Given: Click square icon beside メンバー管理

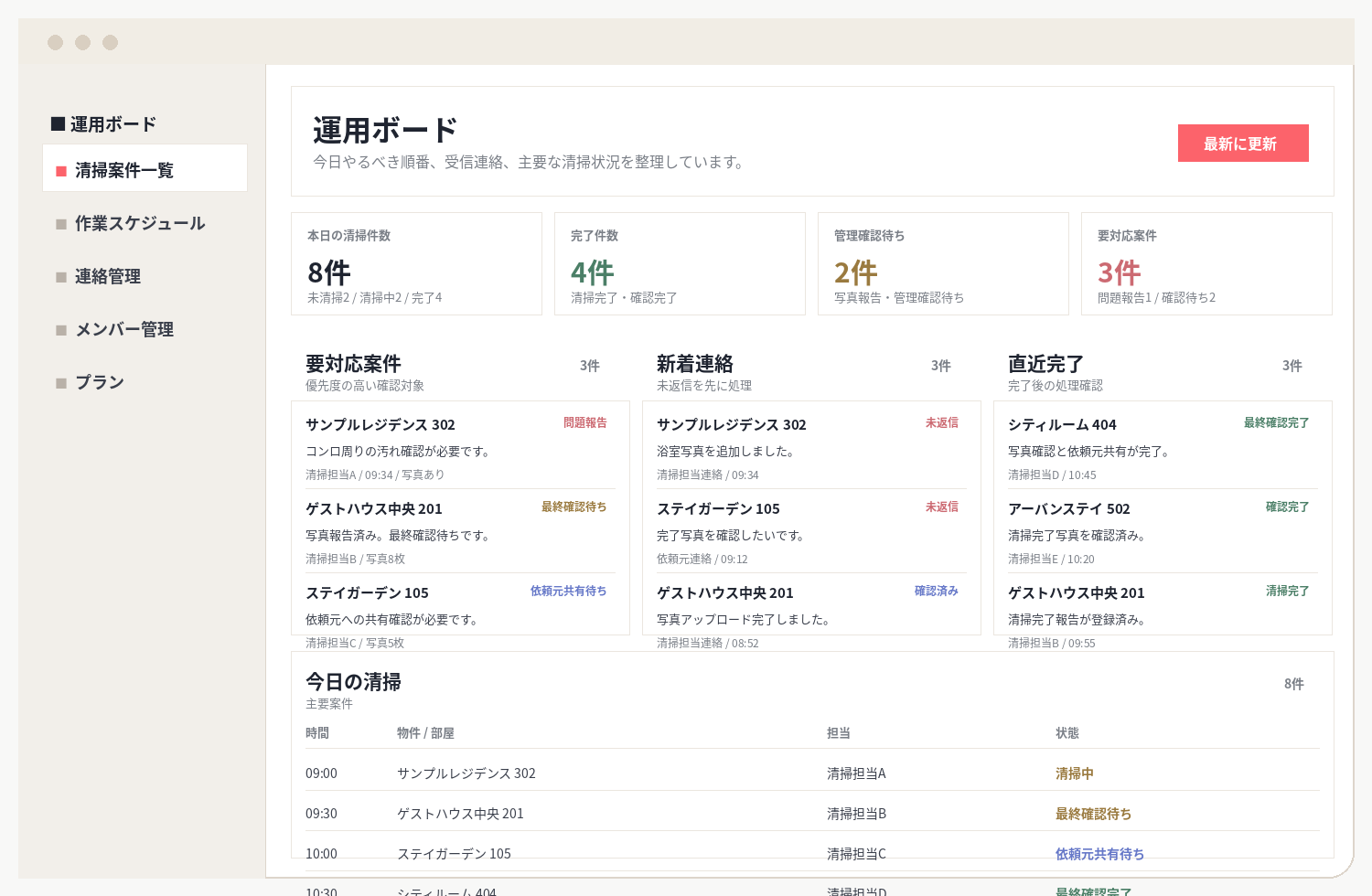Looking at the screenshot, I should [x=61, y=330].
